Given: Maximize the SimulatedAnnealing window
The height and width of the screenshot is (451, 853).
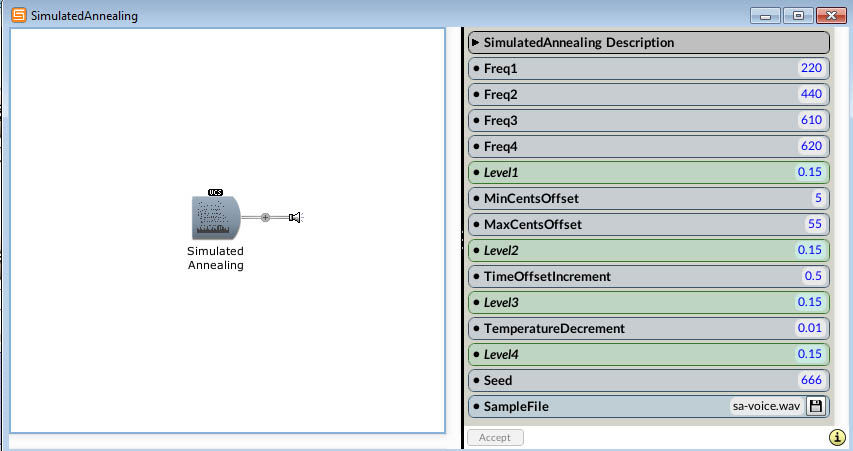Looking at the screenshot, I should click(798, 15).
